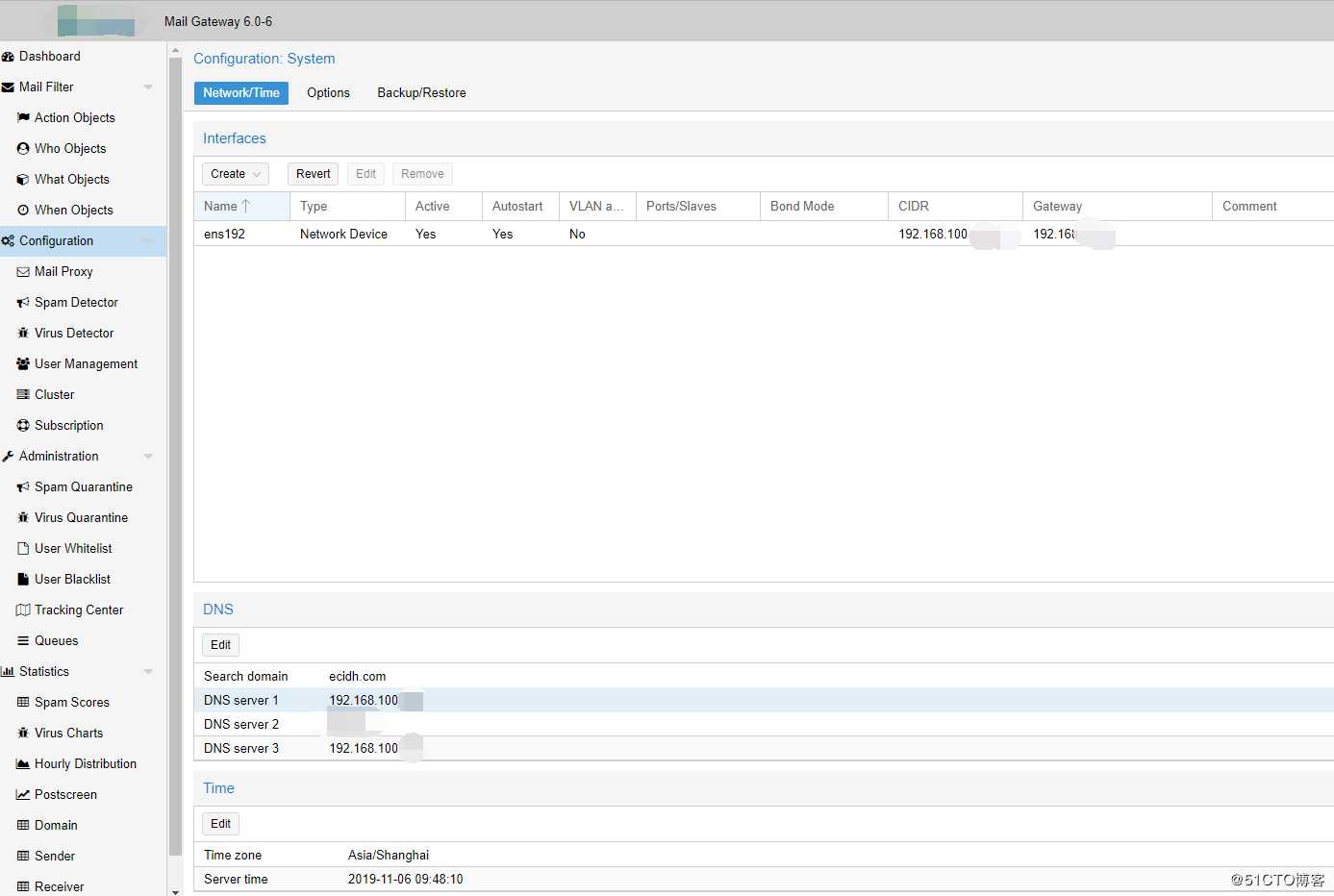Open the Subscription lifebuoy icon
1334x896 pixels.
click(23, 426)
